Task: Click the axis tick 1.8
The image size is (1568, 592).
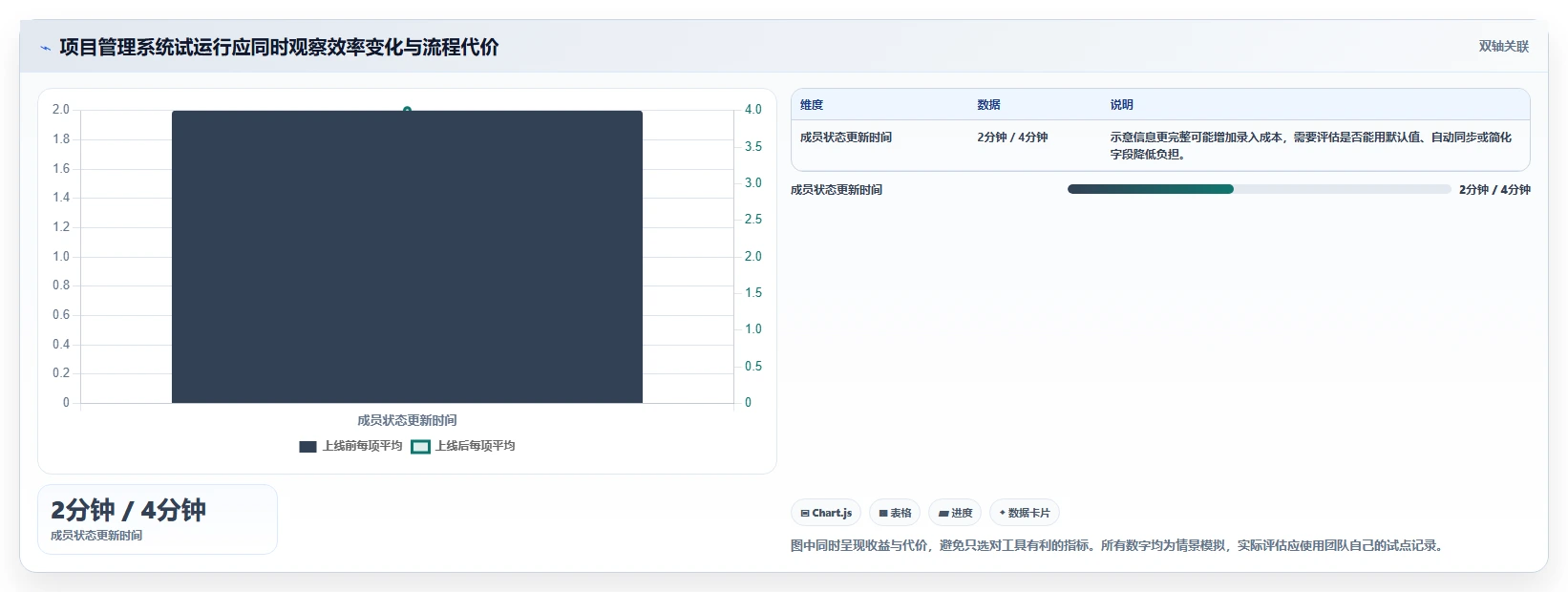Action: pos(61,139)
